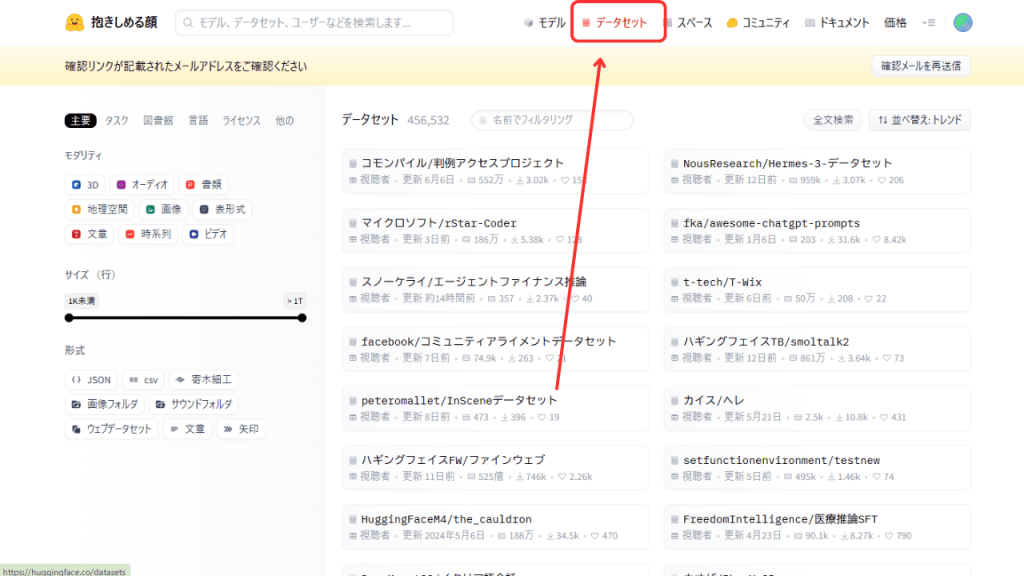Open setfunctionenvironment/testnew dataset

coord(817,468)
